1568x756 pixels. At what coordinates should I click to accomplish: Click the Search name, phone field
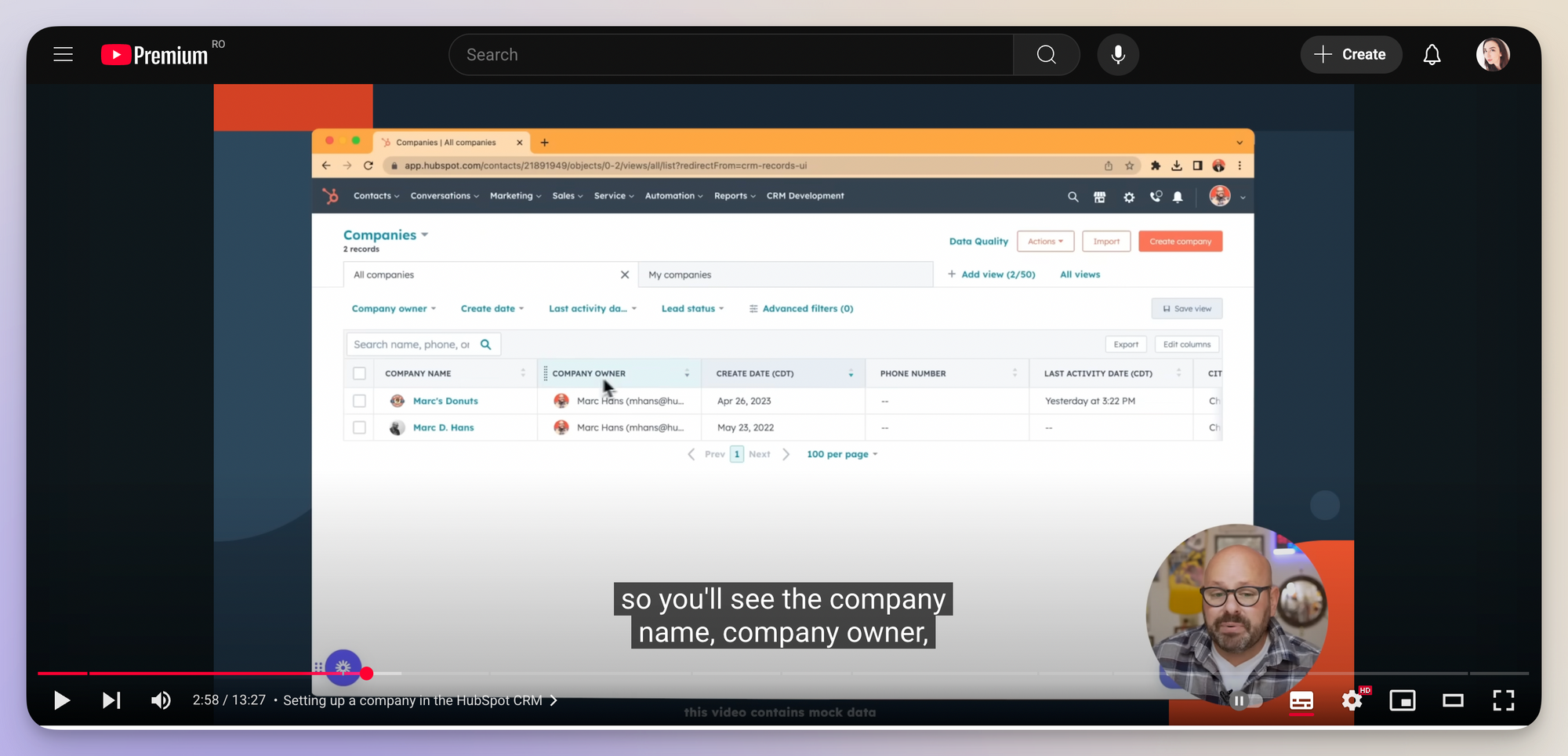(x=423, y=344)
